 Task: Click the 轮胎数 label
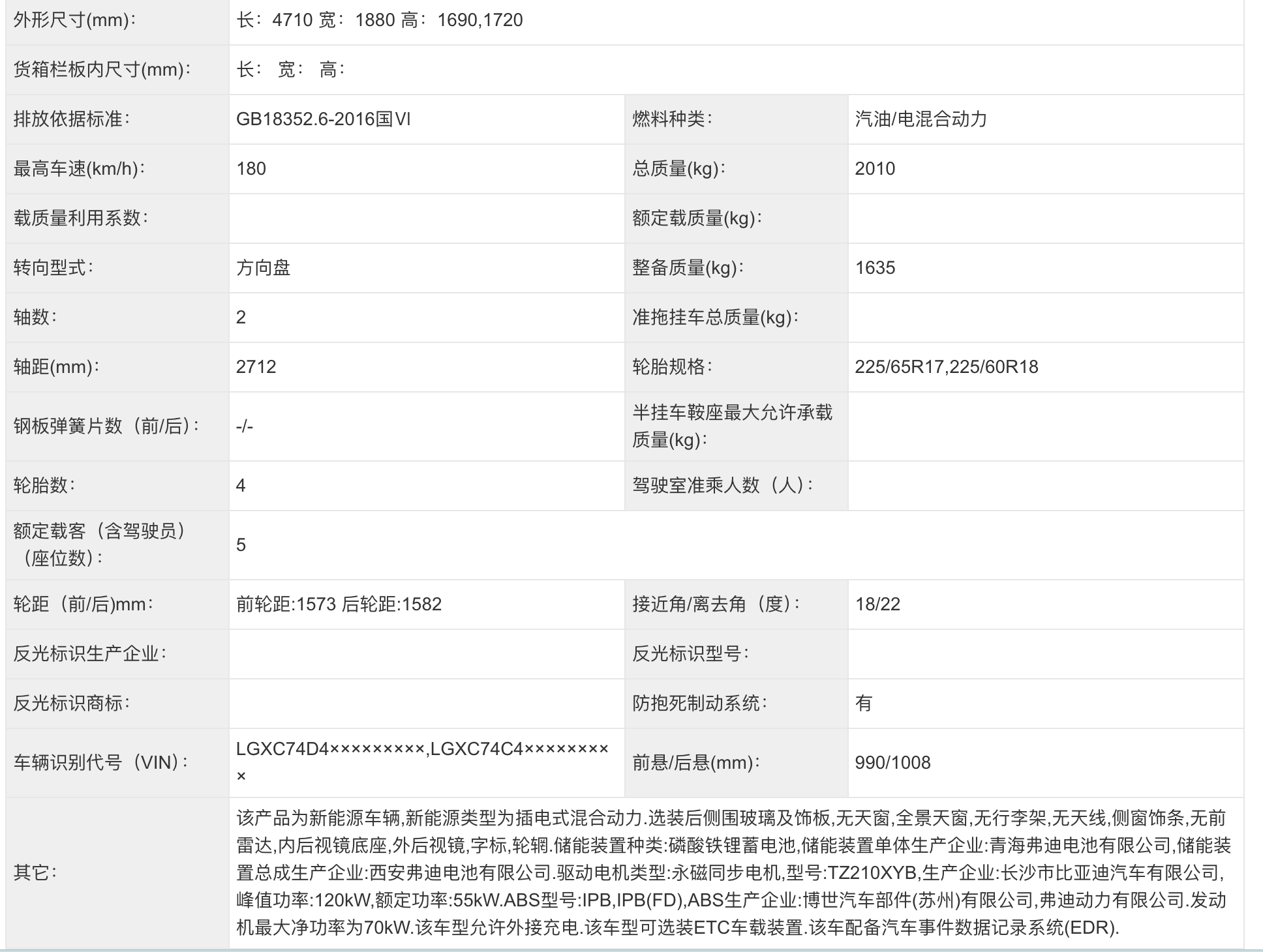click(x=44, y=486)
